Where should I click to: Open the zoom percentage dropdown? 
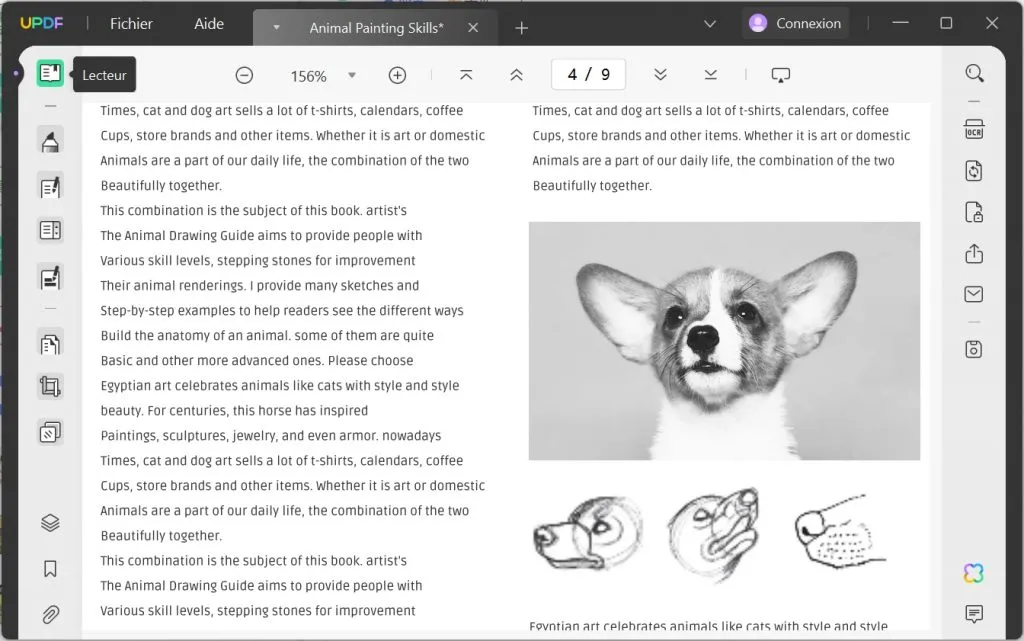pyautogui.click(x=352, y=75)
